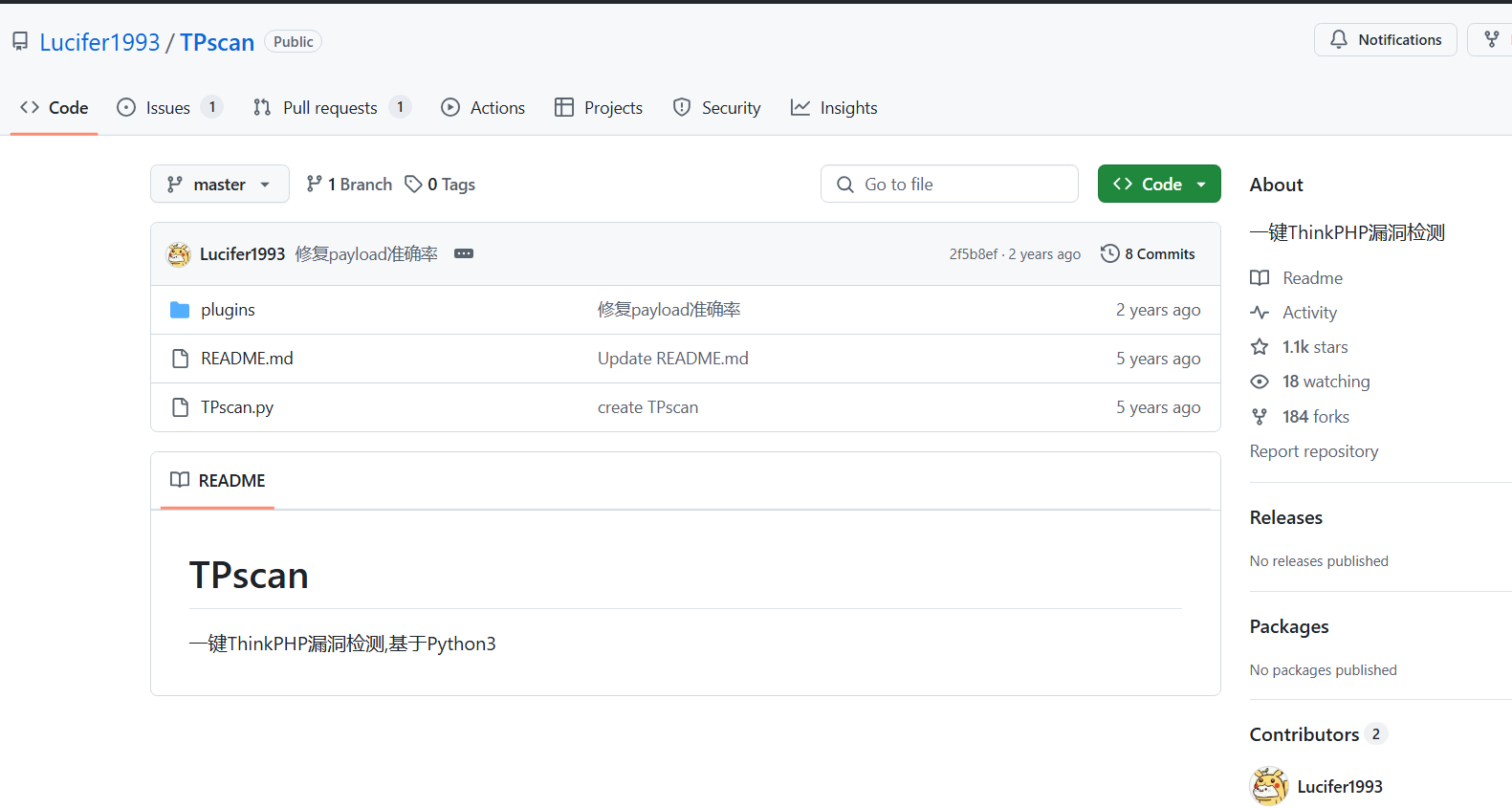1512x808 pixels.
Task: View the 0 Tags link
Action: point(440,185)
